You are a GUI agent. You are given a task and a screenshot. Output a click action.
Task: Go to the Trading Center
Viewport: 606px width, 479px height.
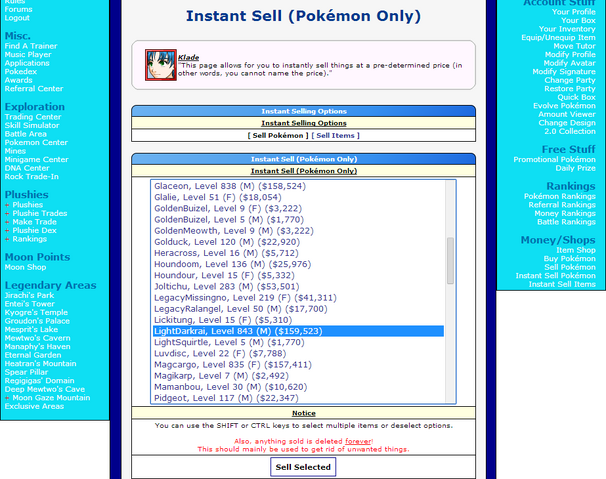[x=33, y=117]
